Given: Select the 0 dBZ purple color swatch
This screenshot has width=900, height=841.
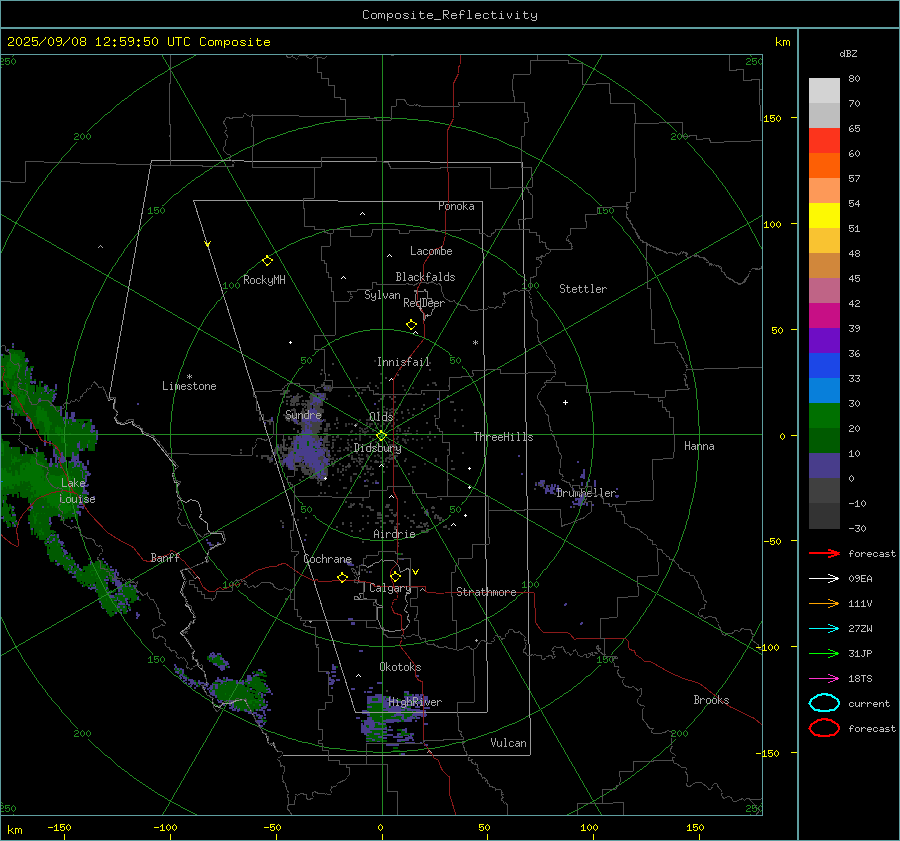Looking at the screenshot, I should click(x=824, y=466).
